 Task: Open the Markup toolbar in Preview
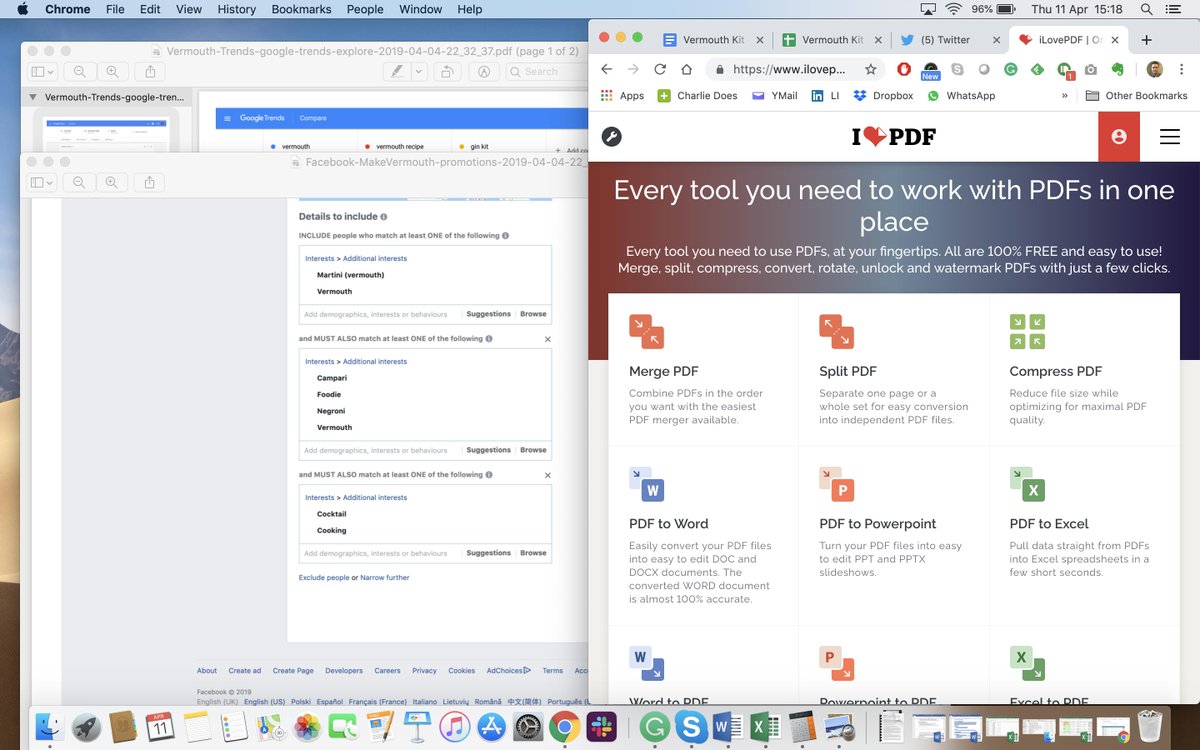(x=398, y=71)
